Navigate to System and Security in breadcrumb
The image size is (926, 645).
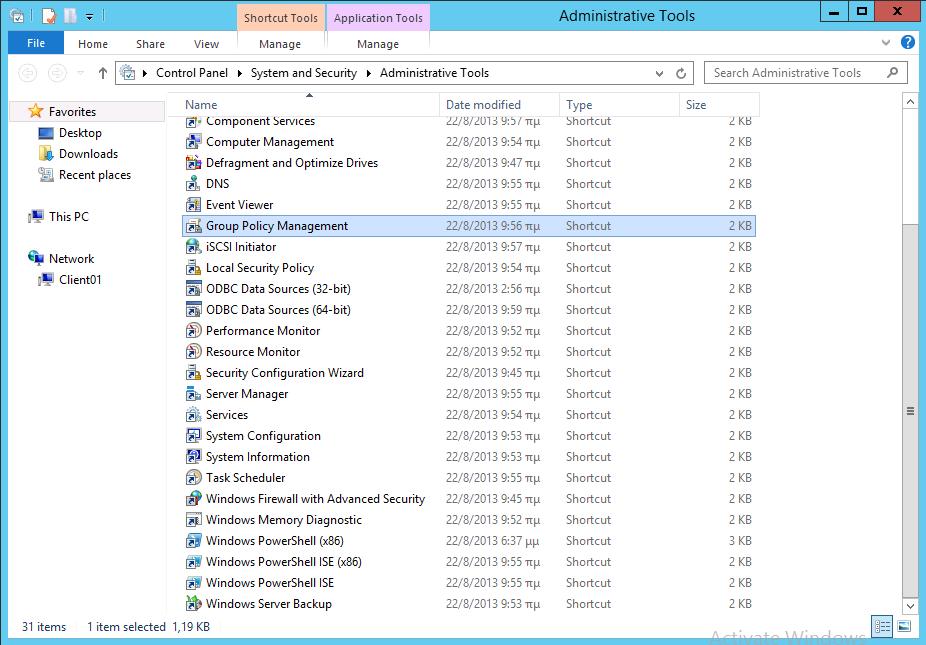pyautogui.click(x=304, y=73)
